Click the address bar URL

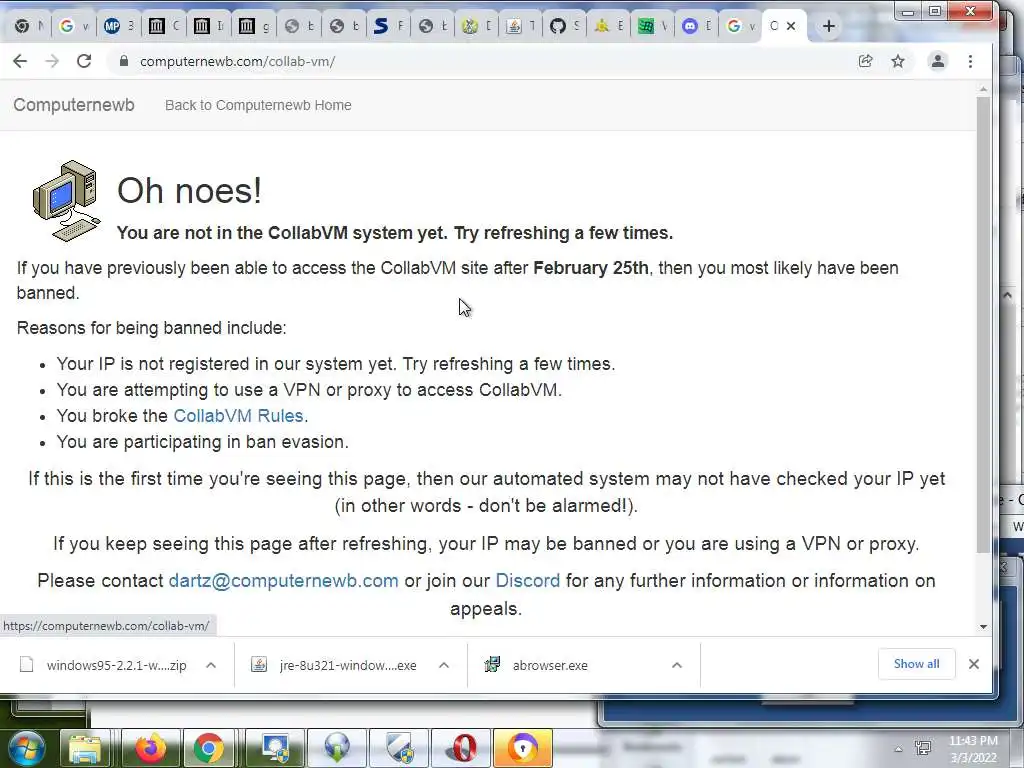tap(238, 61)
